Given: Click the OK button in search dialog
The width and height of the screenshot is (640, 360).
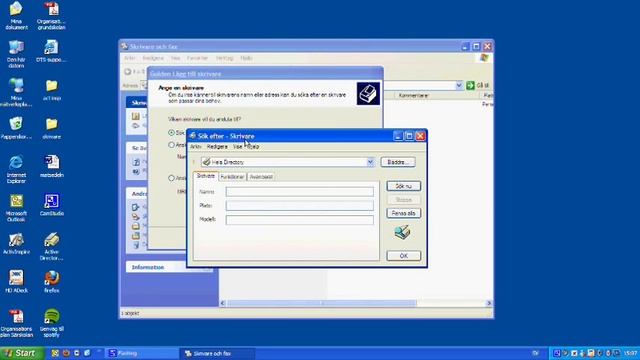Looking at the screenshot, I should (403, 256).
